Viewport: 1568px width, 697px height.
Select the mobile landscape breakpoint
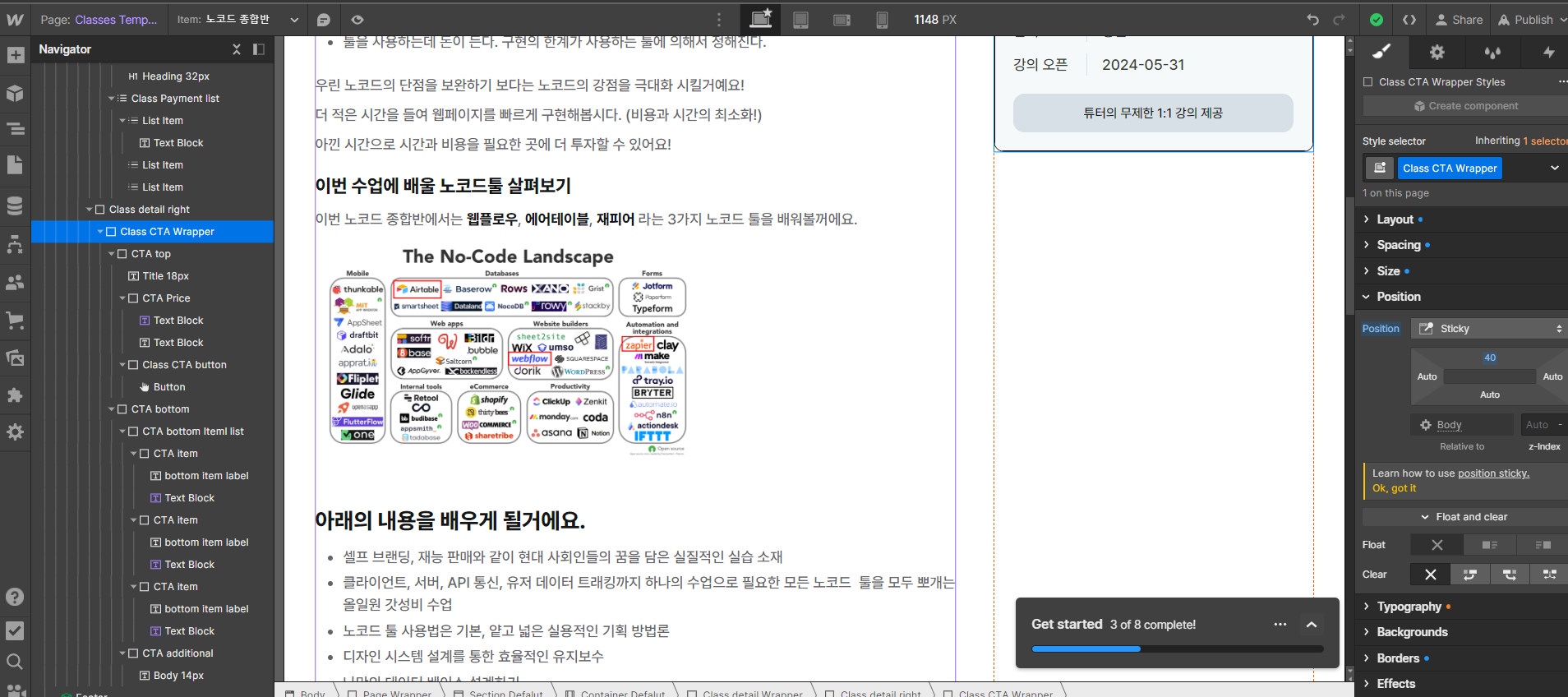click(842, 20)
